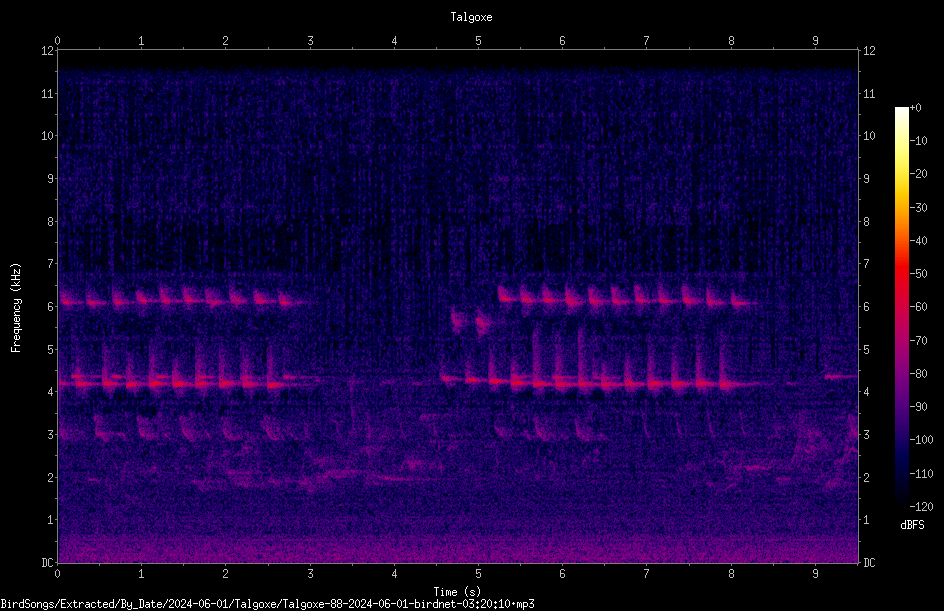
Task: Click the 9 kHz label on left axis
Action: tap(51, 178)
